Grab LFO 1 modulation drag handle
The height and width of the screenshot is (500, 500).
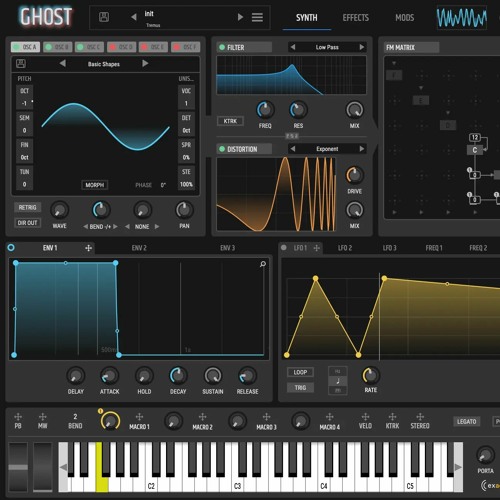coord(317,248)
